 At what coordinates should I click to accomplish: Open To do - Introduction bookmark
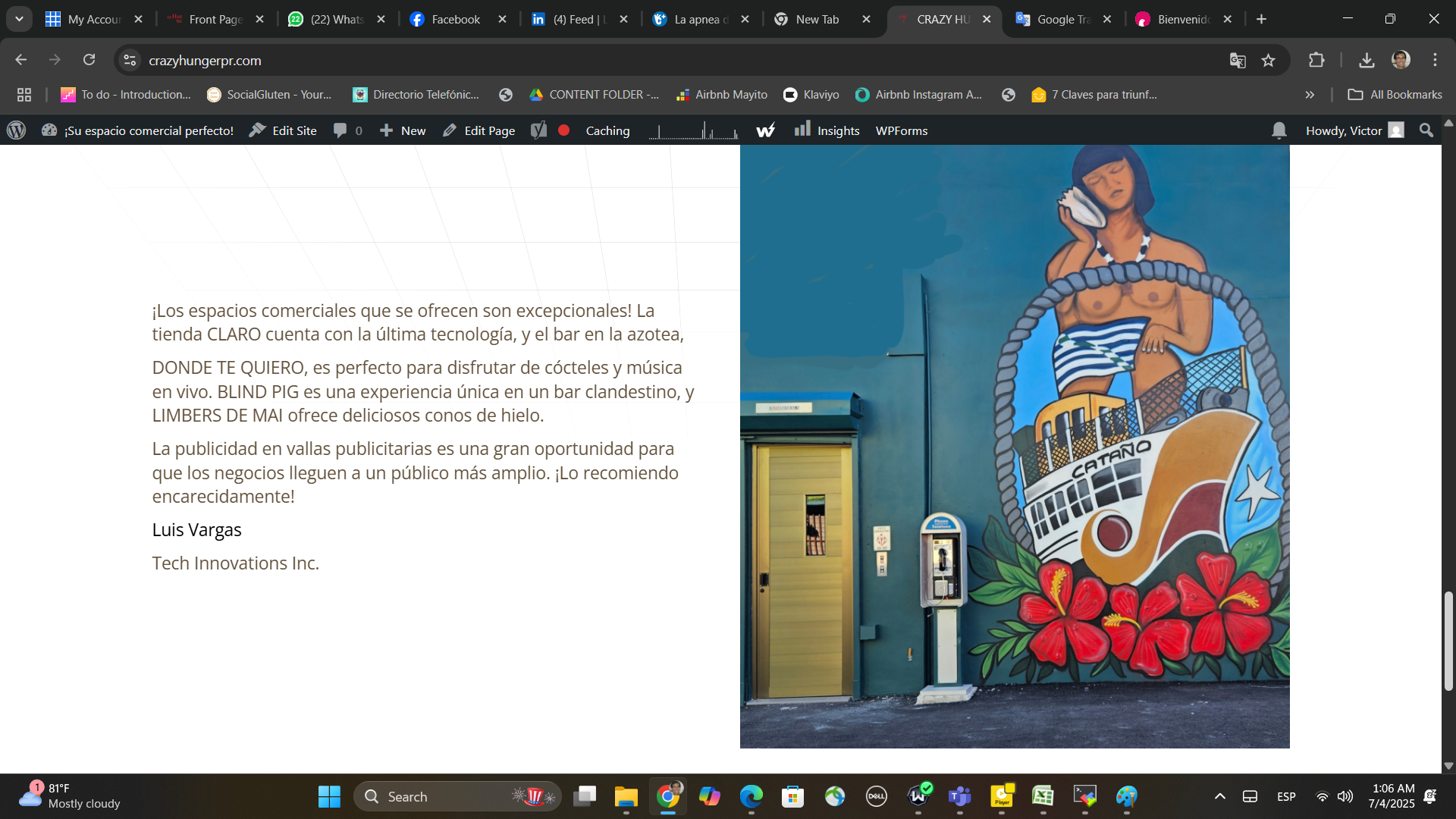click(x=126, y=95)
